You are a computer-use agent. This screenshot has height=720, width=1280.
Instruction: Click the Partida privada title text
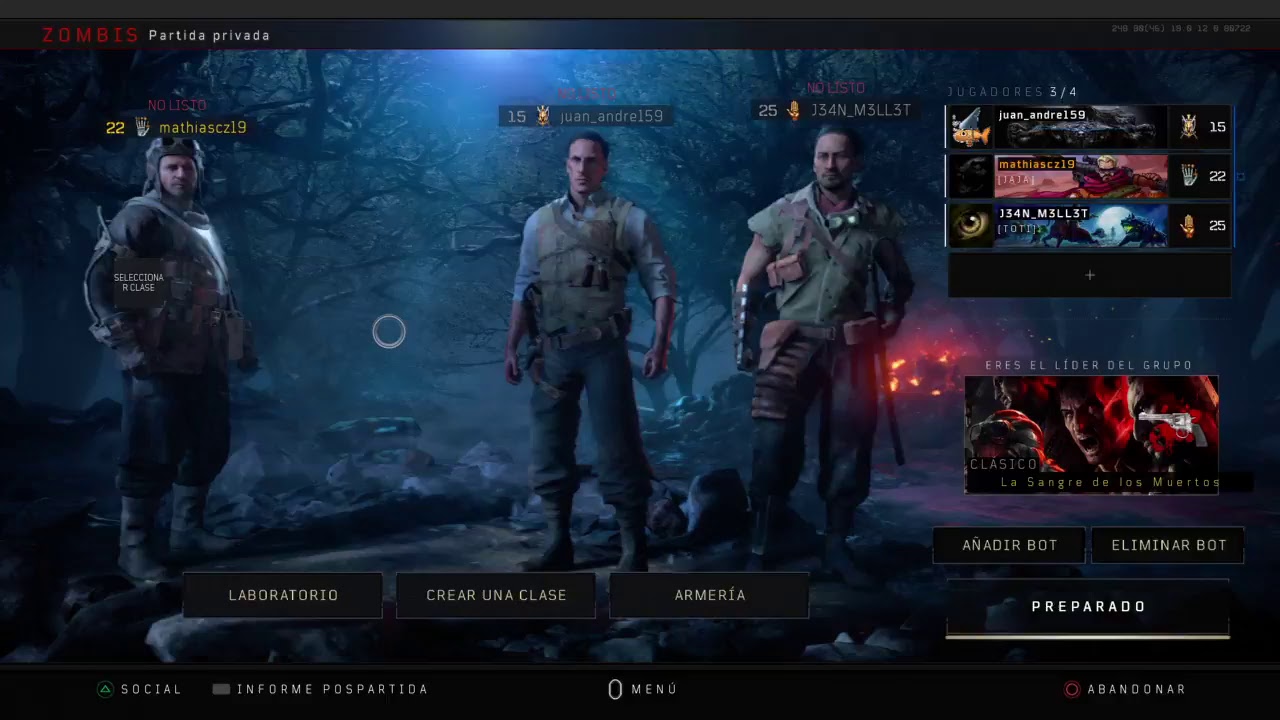(x=209, y=35)
